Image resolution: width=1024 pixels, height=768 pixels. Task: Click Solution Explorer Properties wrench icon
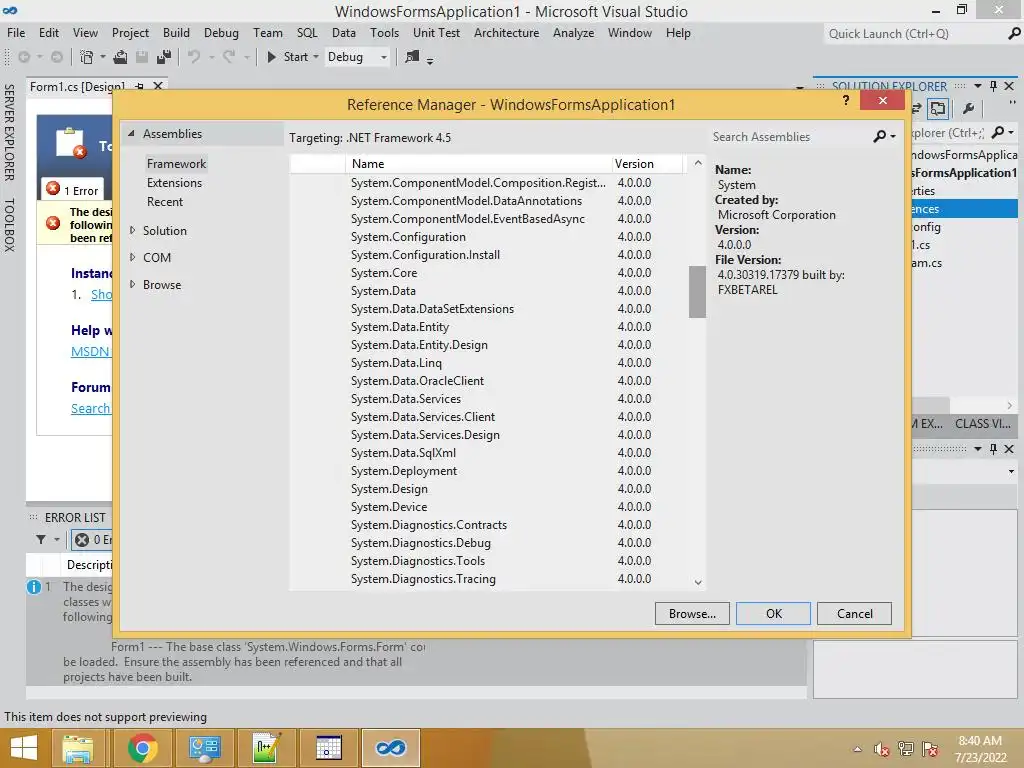click(x=968, y=108)
